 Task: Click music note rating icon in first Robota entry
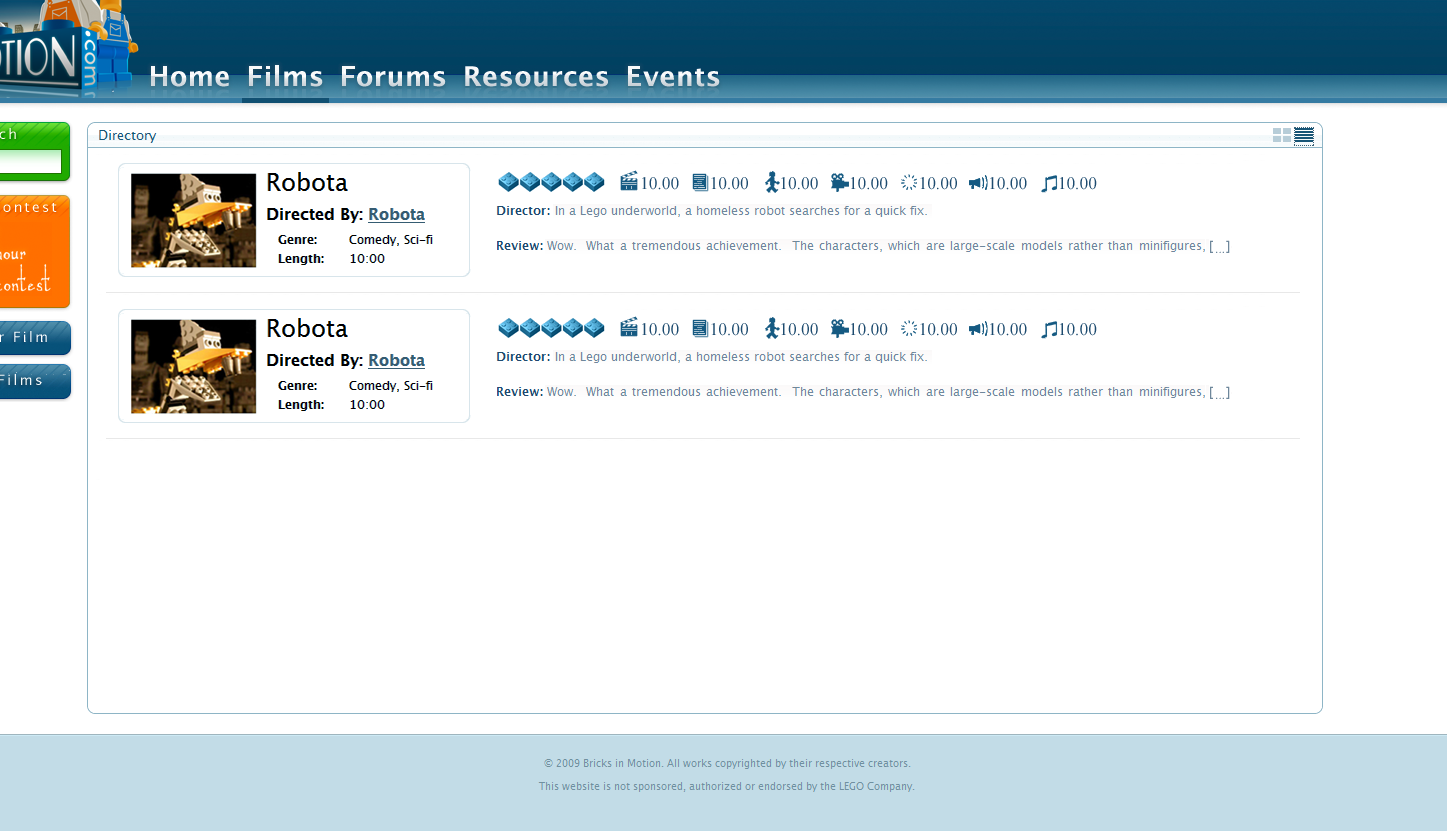[x=1049, y=183]
